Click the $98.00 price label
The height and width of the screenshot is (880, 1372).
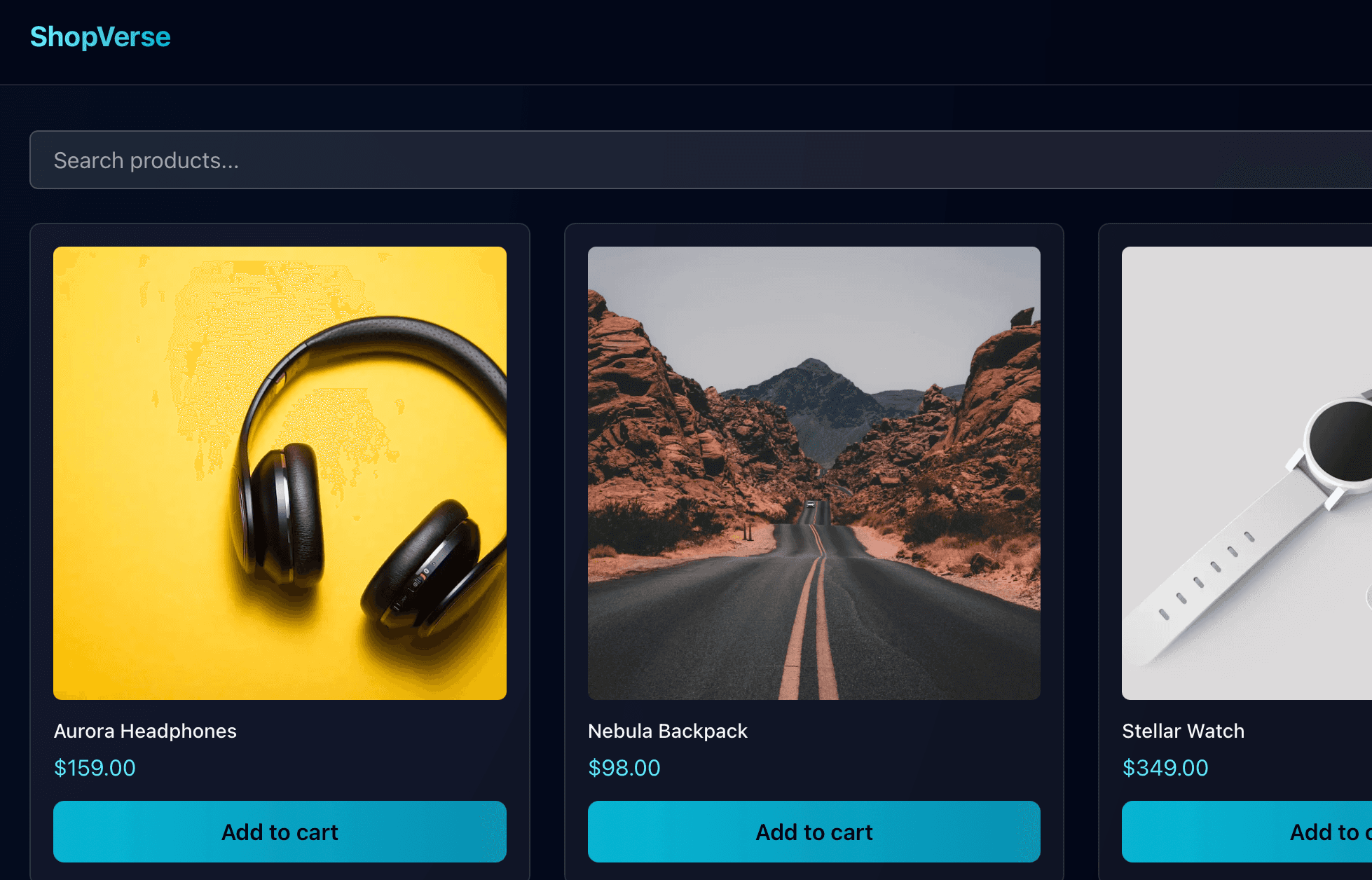(624, 768)
